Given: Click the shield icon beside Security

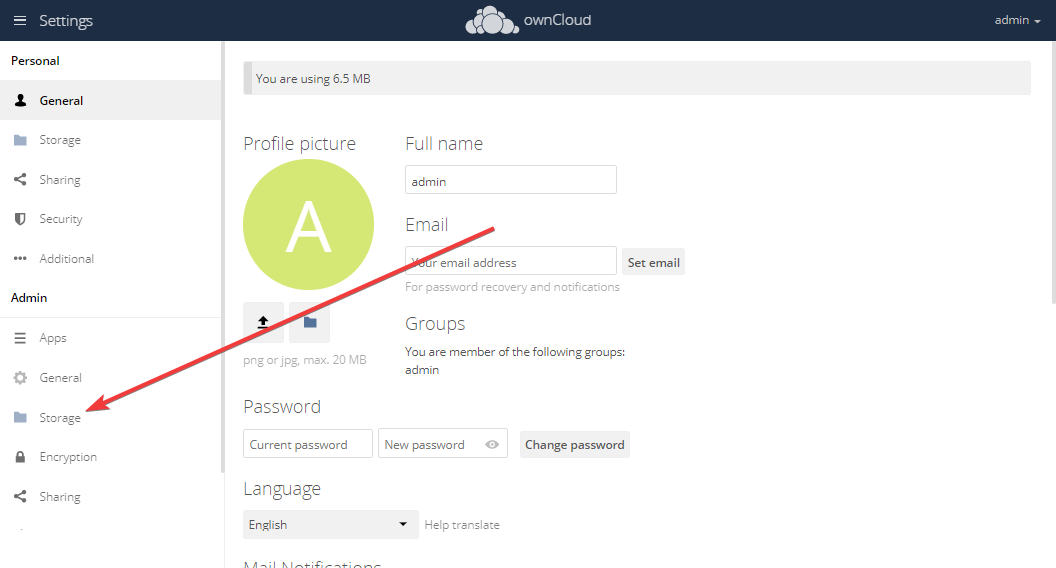Looking at the screenshot, I should point(20,219).
